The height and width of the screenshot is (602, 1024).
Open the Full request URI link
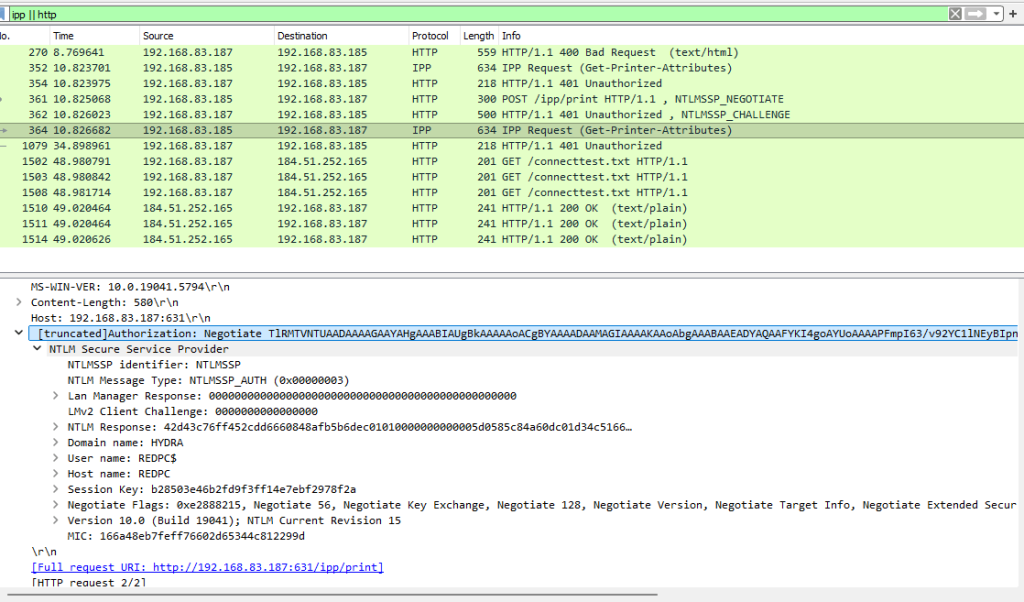coord(207,567)
